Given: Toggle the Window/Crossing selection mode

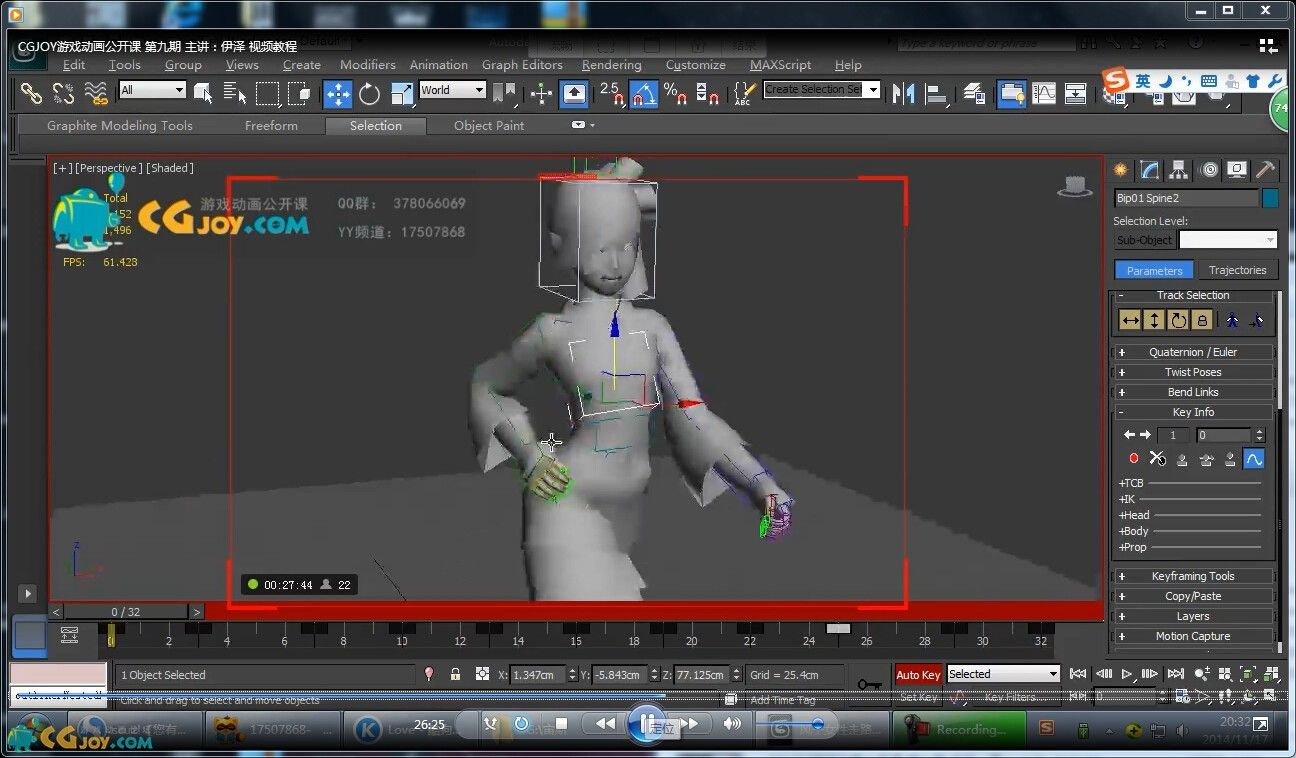Looking at the screenshot, I should point(300,93).
